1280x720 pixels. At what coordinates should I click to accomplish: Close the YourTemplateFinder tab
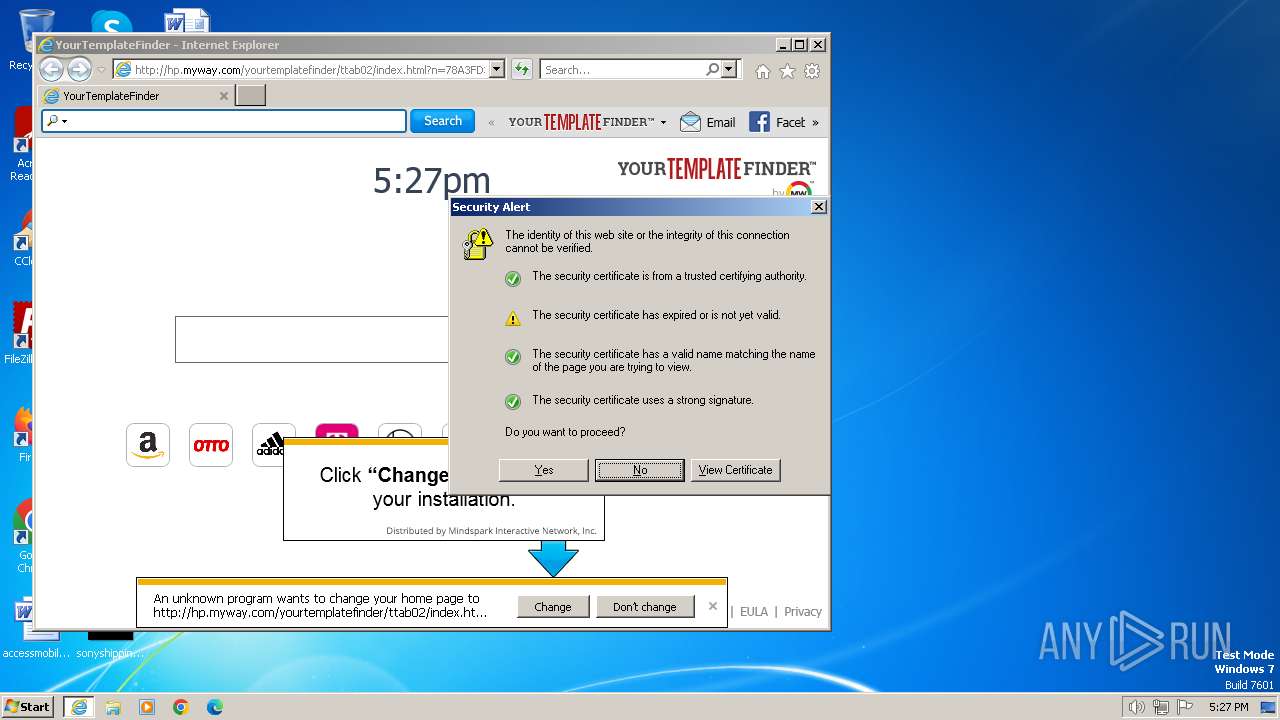[224, 96]
